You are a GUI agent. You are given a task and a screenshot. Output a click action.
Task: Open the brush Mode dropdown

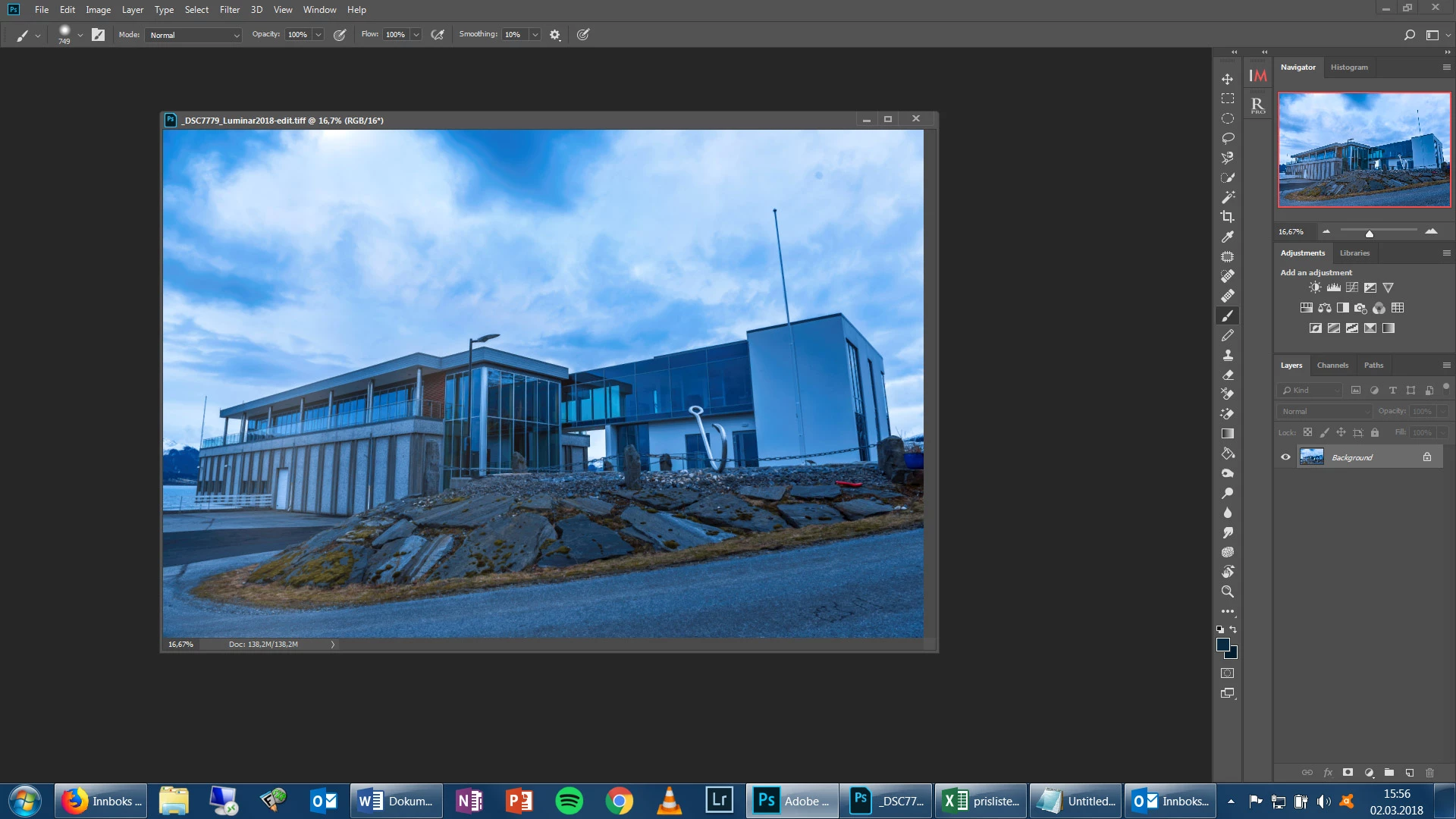point(193,35)
